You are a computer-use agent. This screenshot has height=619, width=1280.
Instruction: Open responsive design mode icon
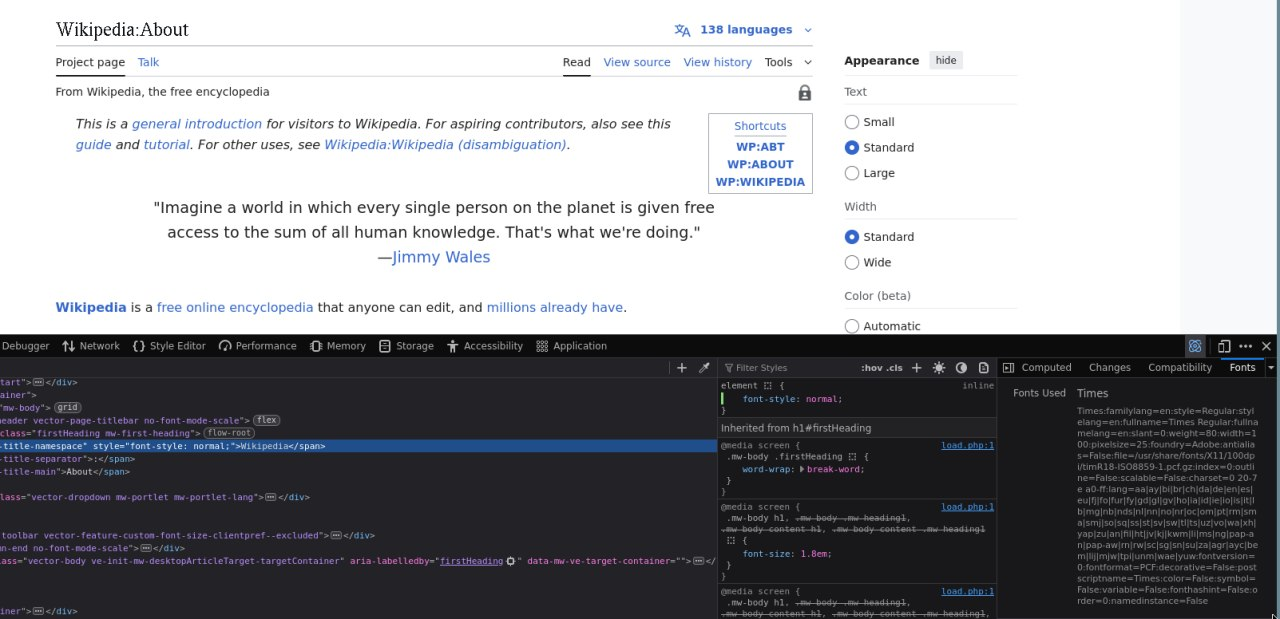click(x=1223, y=346)
